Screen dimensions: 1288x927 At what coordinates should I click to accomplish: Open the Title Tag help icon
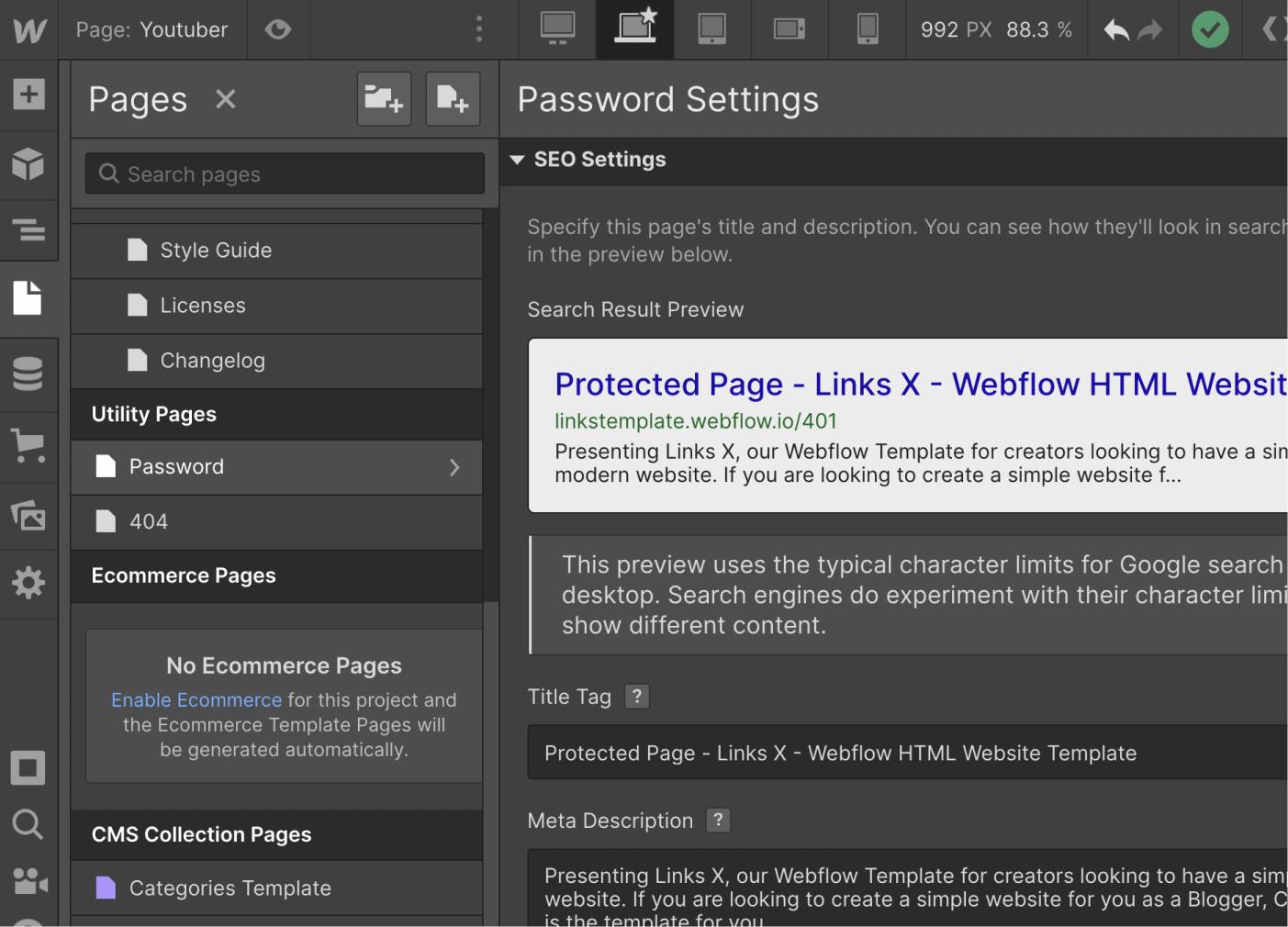(x=636, y=697)
